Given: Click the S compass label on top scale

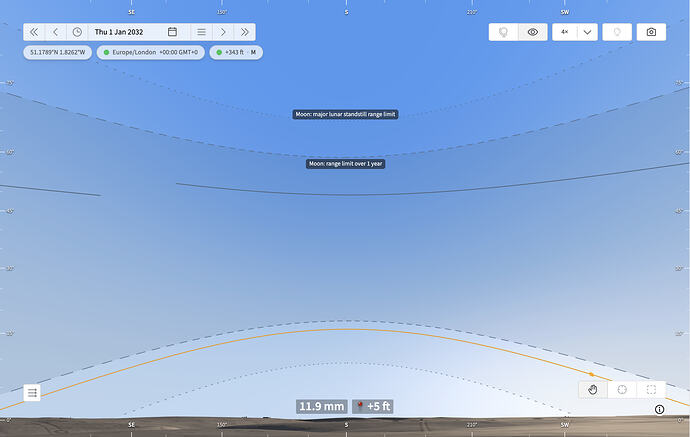Looking at the screenshot, I should pos(346,12).
